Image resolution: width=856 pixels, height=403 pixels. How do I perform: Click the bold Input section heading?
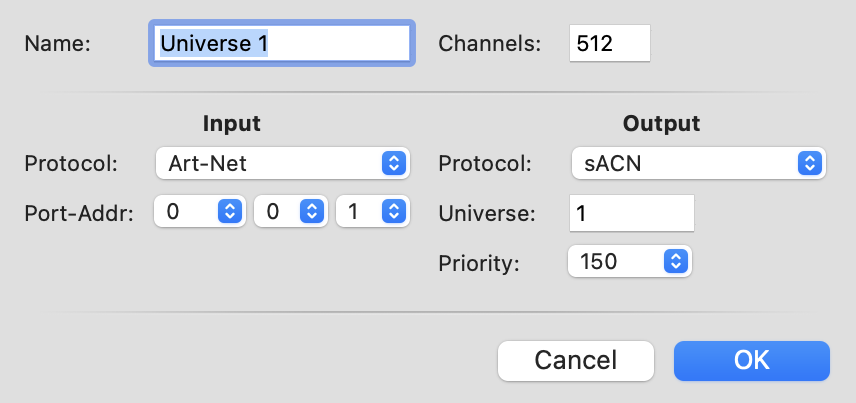(x=231, y=124)
